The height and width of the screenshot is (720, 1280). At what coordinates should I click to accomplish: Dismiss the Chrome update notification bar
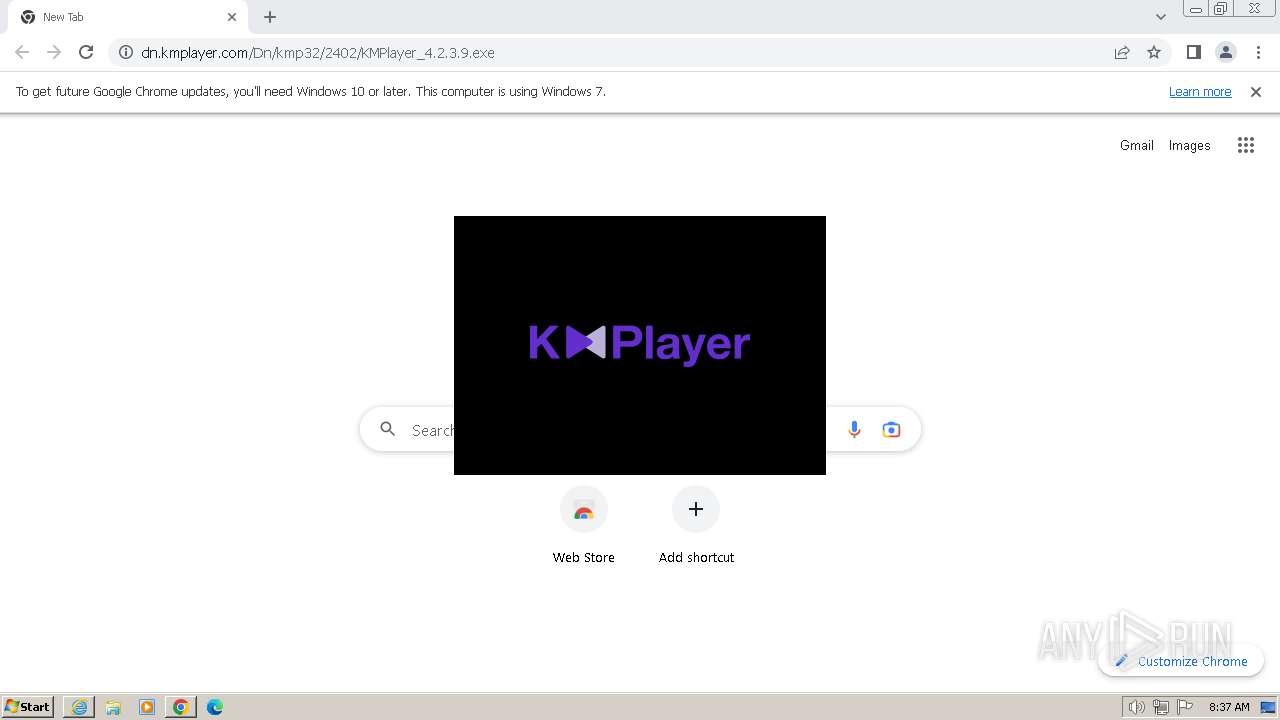[x=1256, y=91]
